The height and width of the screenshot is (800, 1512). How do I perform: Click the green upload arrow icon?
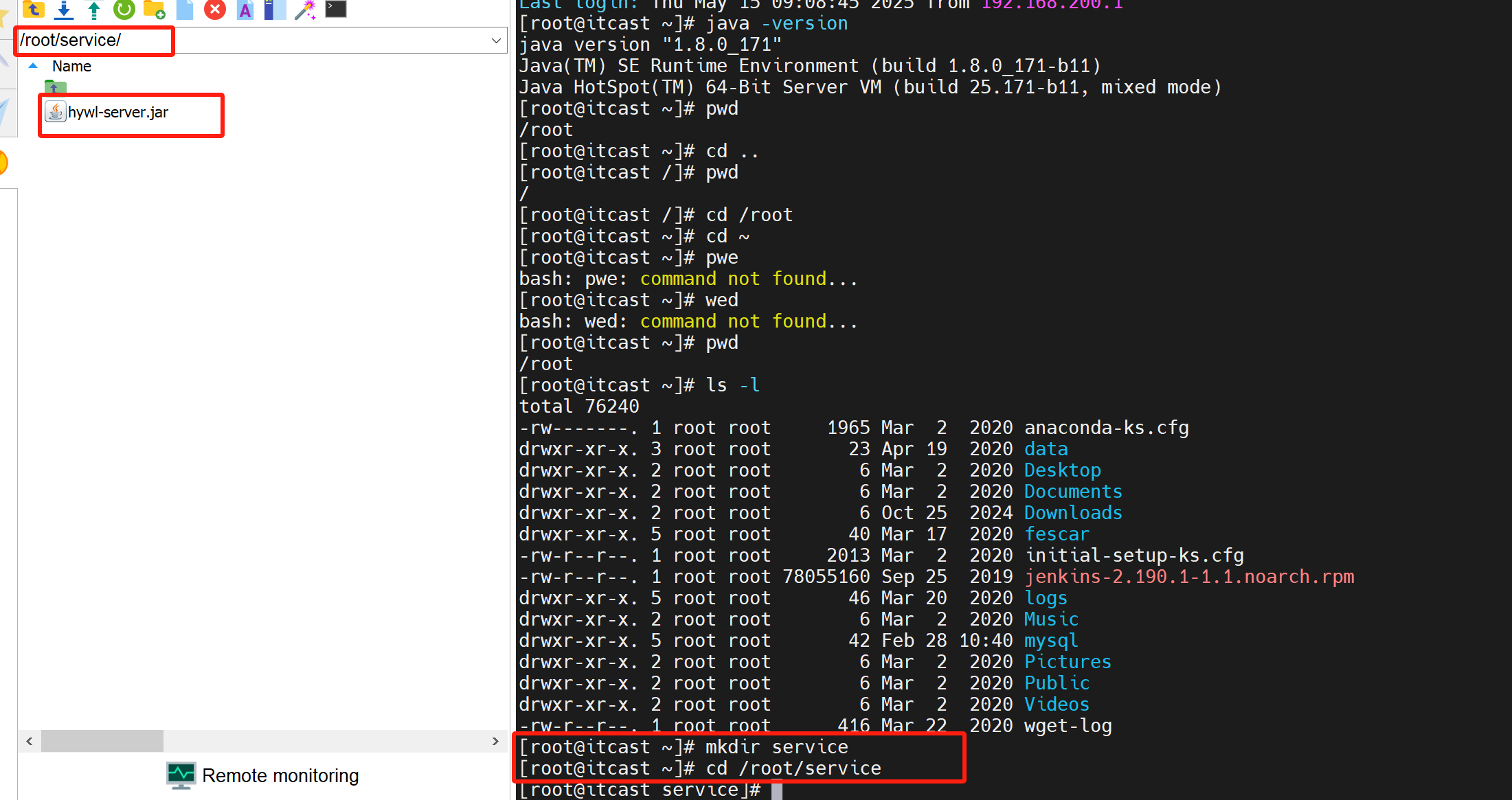click(x=94, y=9)
